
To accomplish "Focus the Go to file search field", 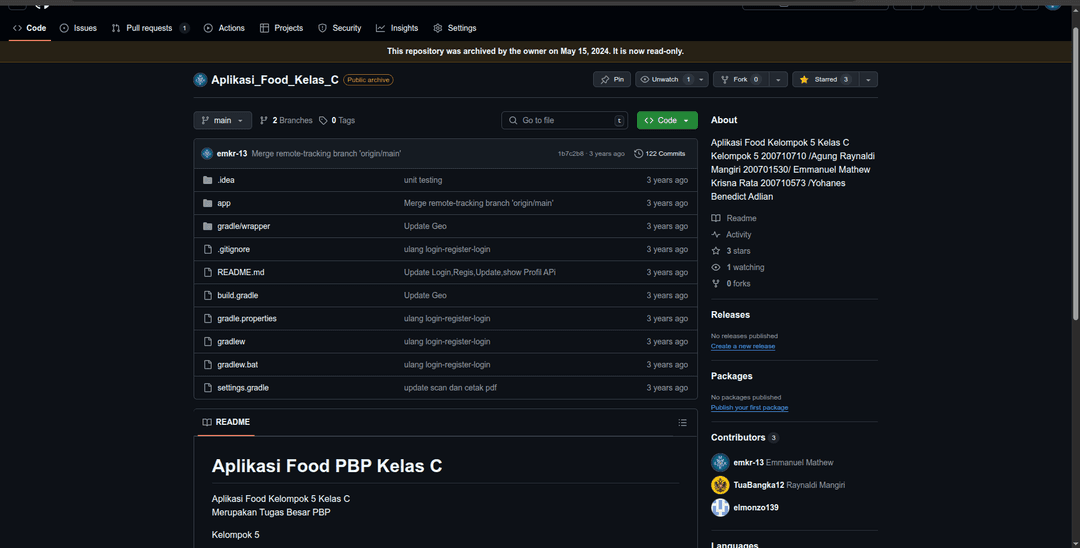I will click(565, 120).
